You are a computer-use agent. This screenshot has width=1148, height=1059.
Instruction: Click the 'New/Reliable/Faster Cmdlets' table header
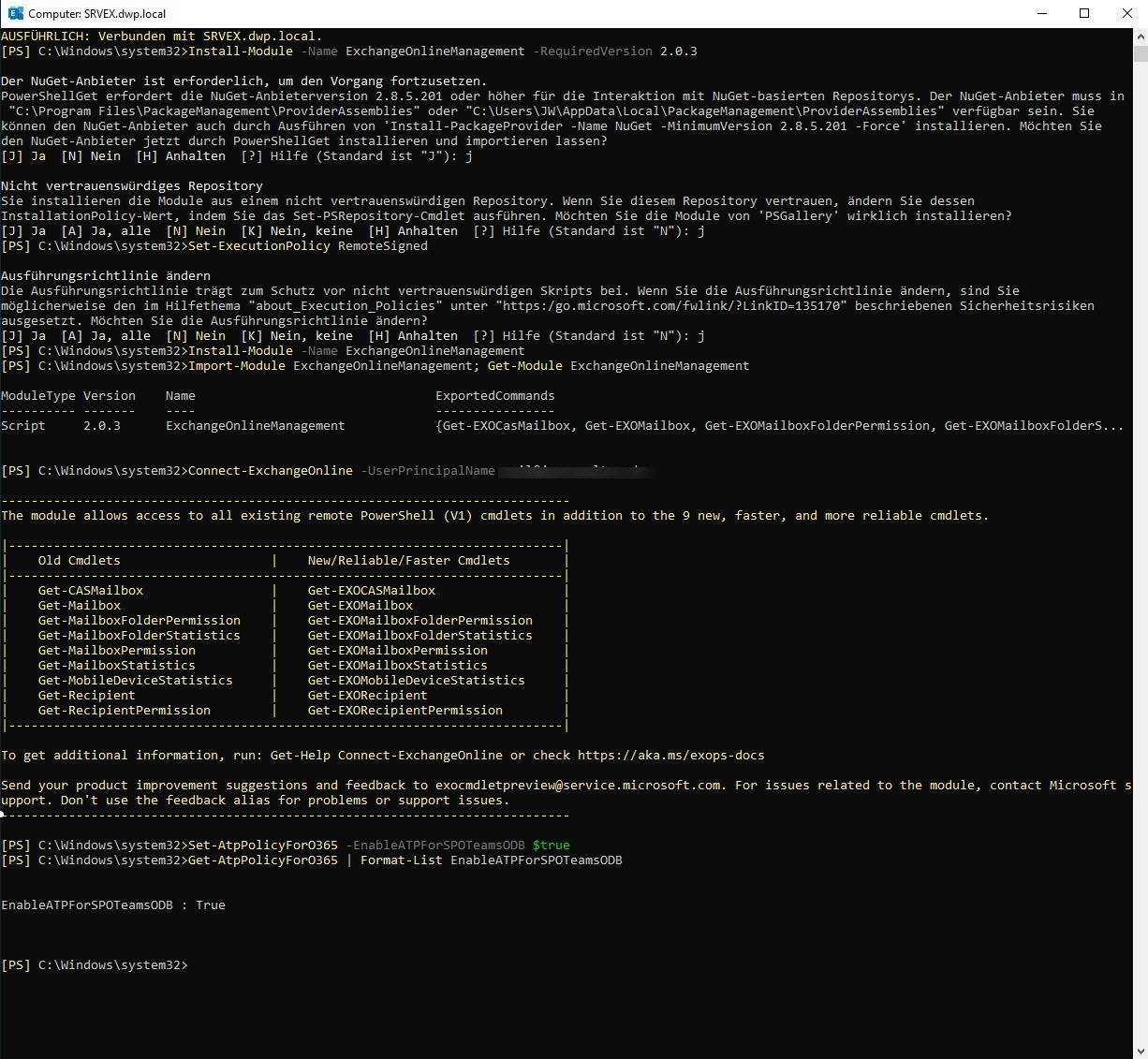pos(408,560)
